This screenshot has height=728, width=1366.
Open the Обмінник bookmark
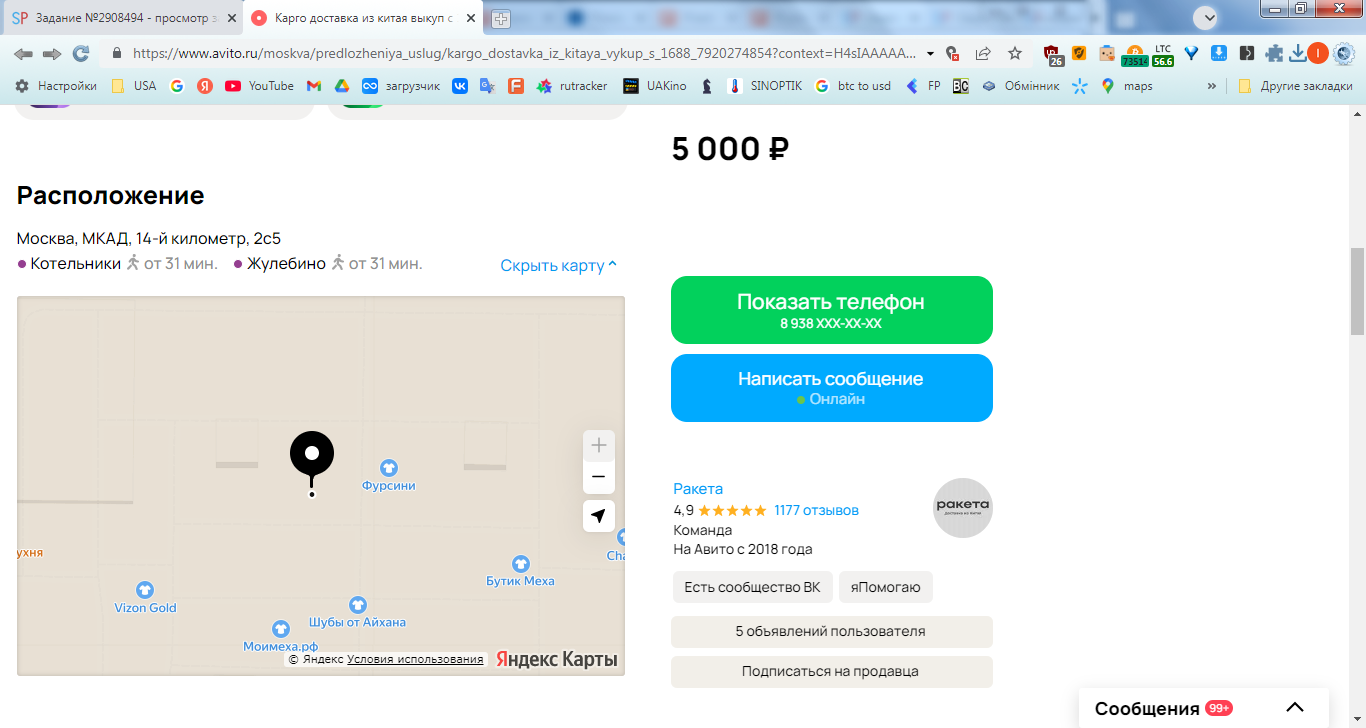pyautogui.click(x=1021, y=86)
